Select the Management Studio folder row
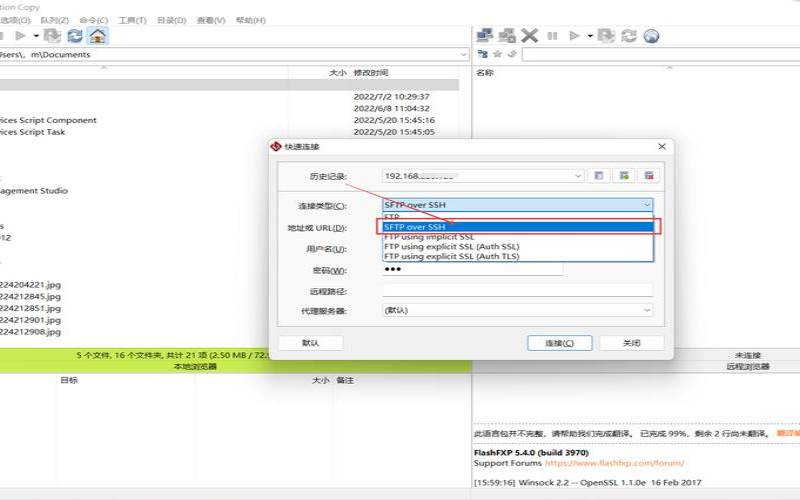 point(34,191)
